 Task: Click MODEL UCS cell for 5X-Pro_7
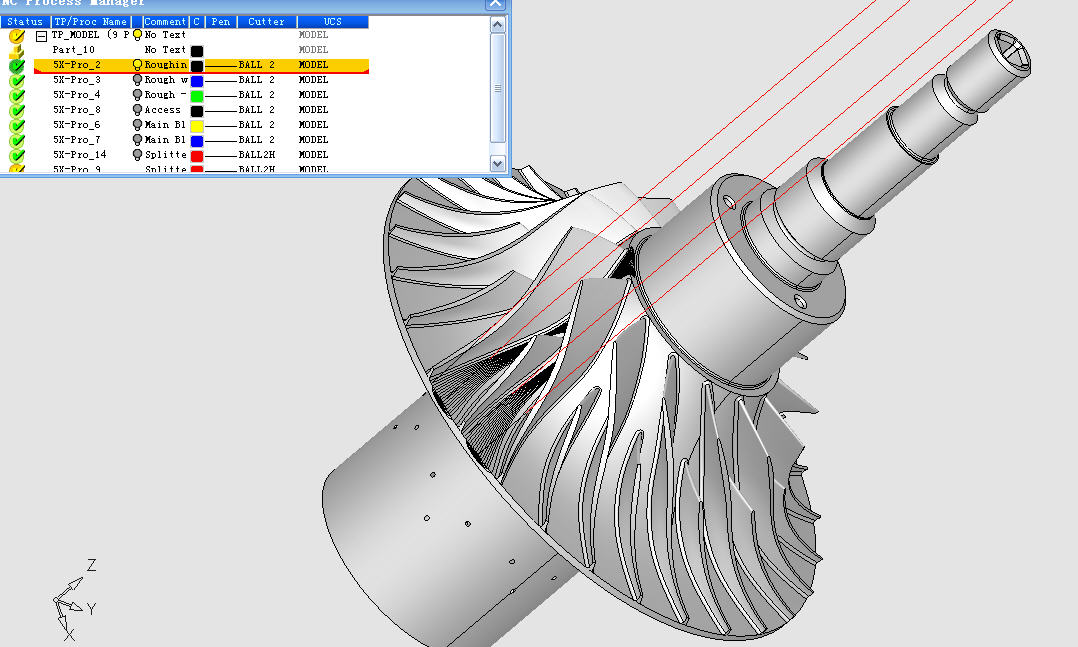(314, 140)
